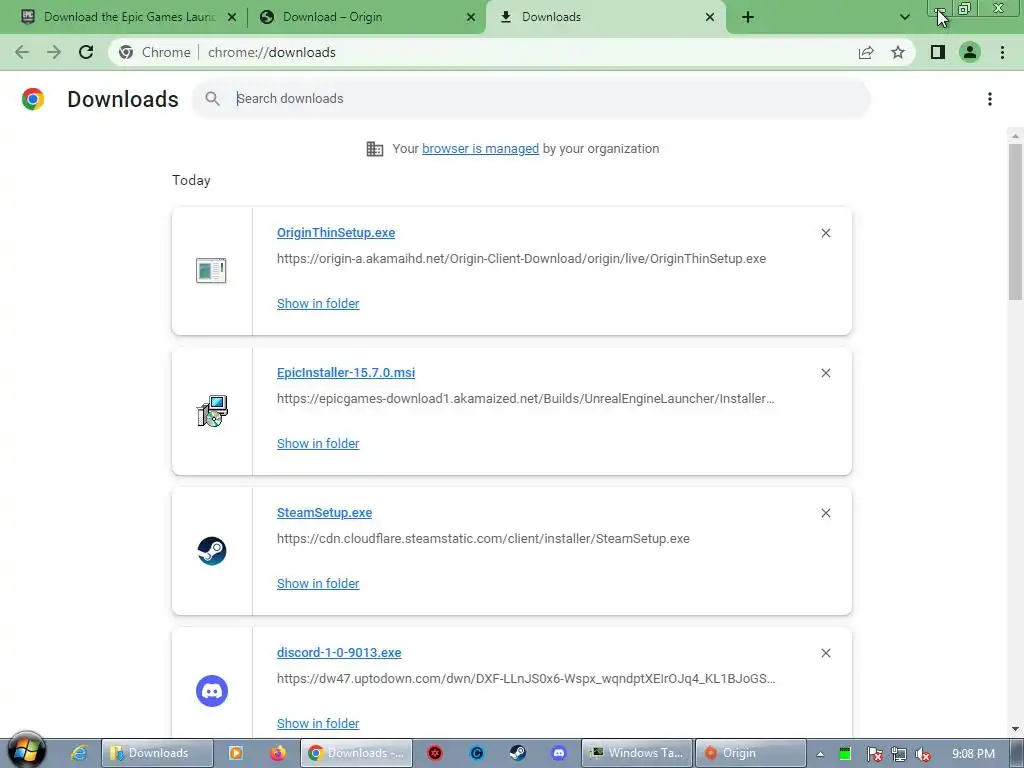The image size is (1024, 768).
Task: Click the scrollbar down arrow
Action: point(1015,729)
